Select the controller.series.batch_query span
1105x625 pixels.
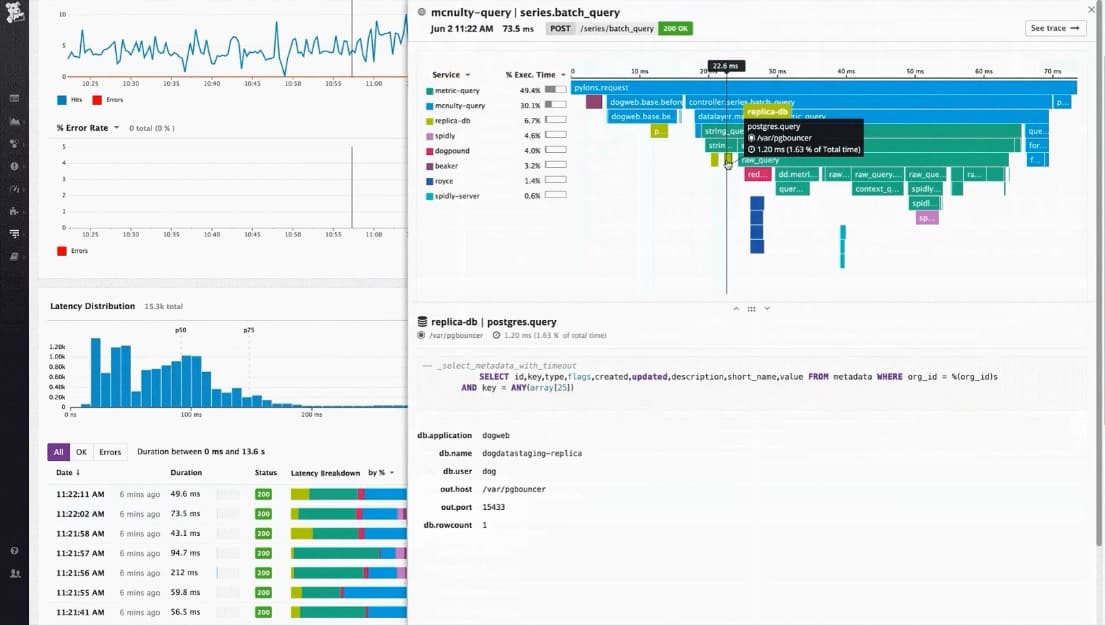click(x=868, y=102)
